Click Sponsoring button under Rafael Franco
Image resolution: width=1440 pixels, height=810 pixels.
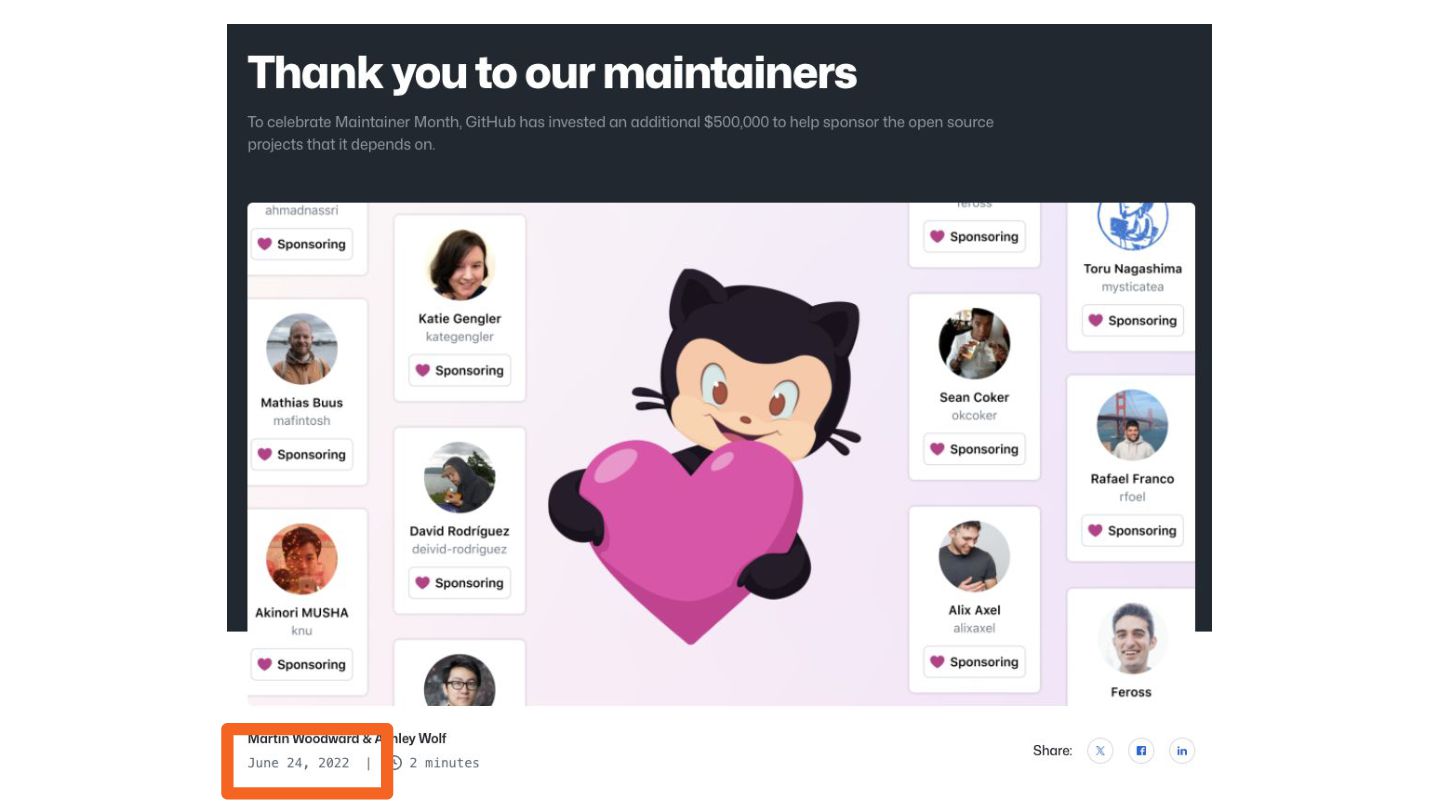[1132, 531]
